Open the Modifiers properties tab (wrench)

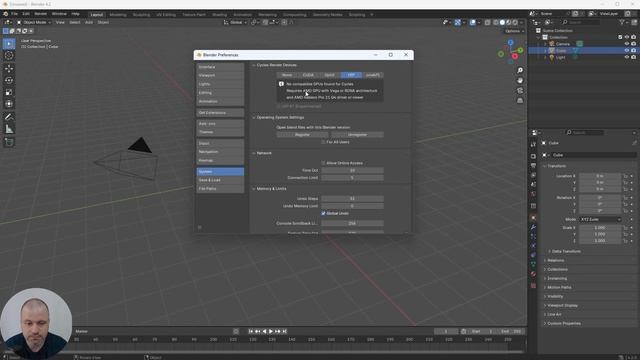[533, 227]
